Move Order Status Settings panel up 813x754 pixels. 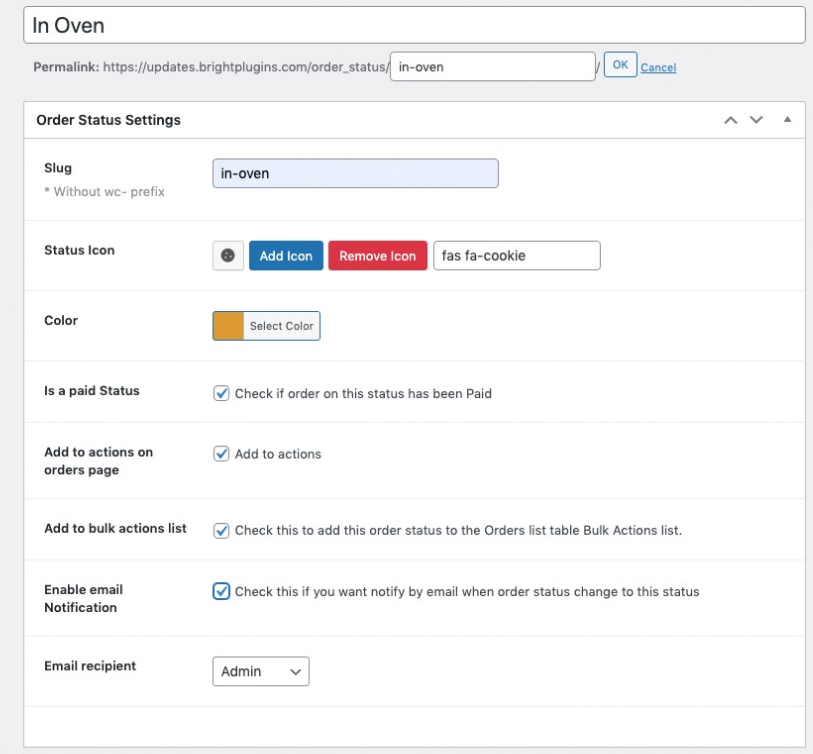[731, 120]
